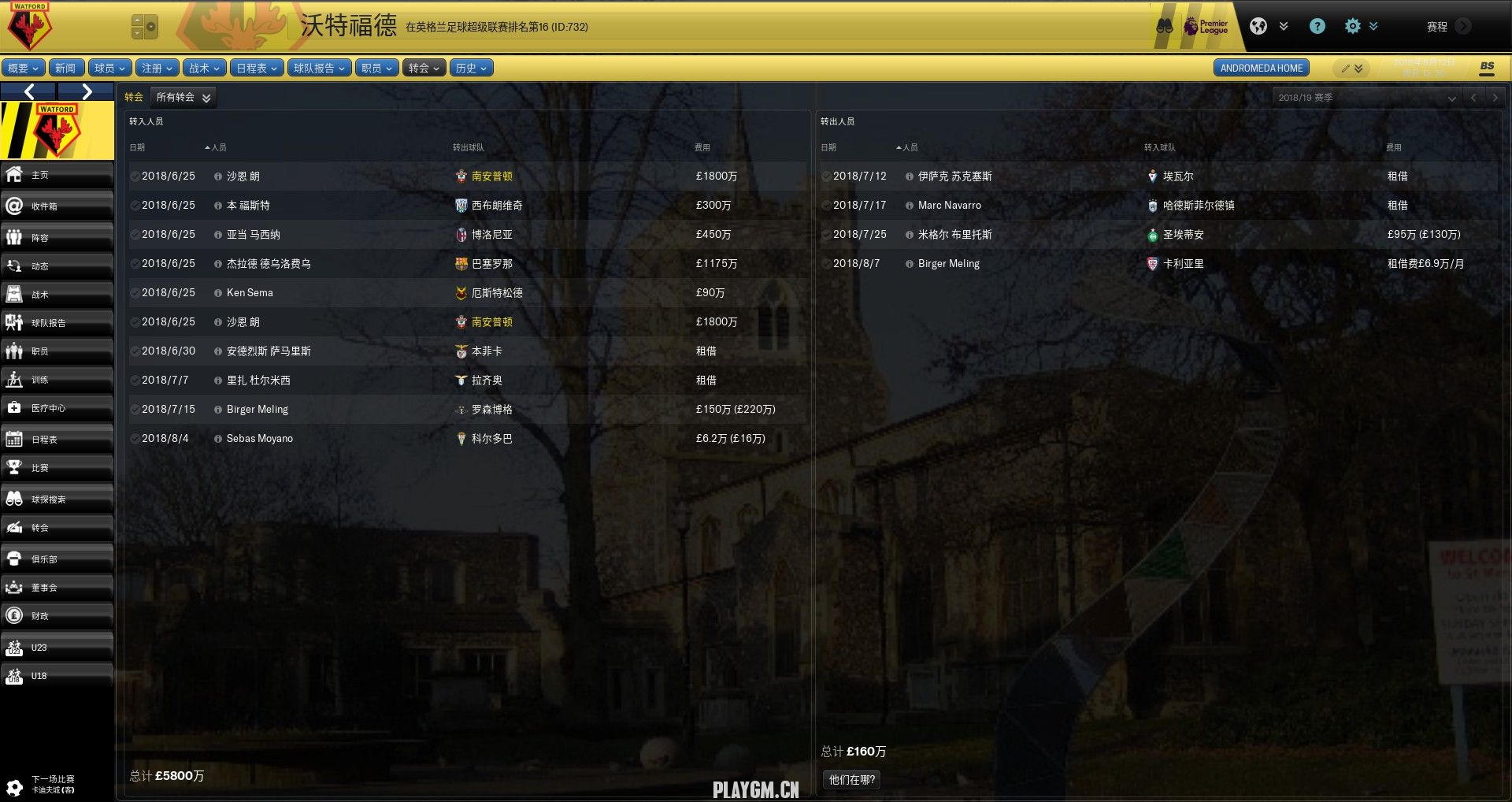The image size is (1512, 802).
Task: Open 医疗中心 medical centre in sidebar
Action: click(57, 408)
